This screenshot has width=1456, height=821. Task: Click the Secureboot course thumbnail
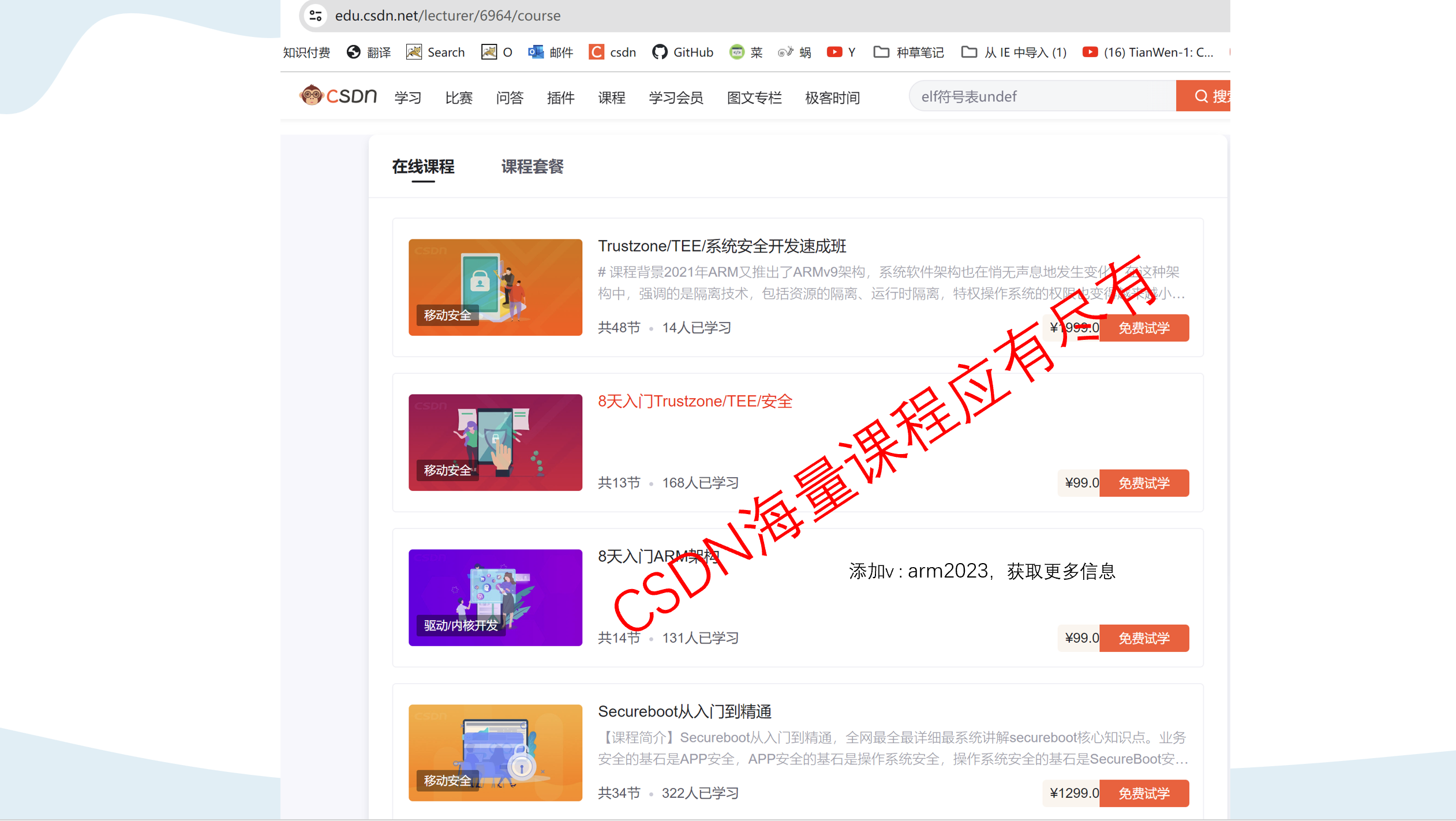[x=495, y=752]
